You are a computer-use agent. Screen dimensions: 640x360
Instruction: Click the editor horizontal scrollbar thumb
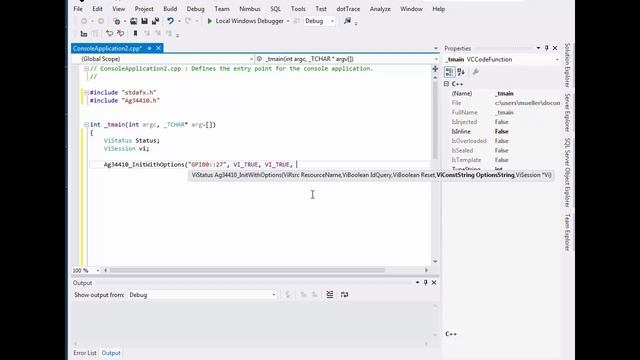[247, 270]
